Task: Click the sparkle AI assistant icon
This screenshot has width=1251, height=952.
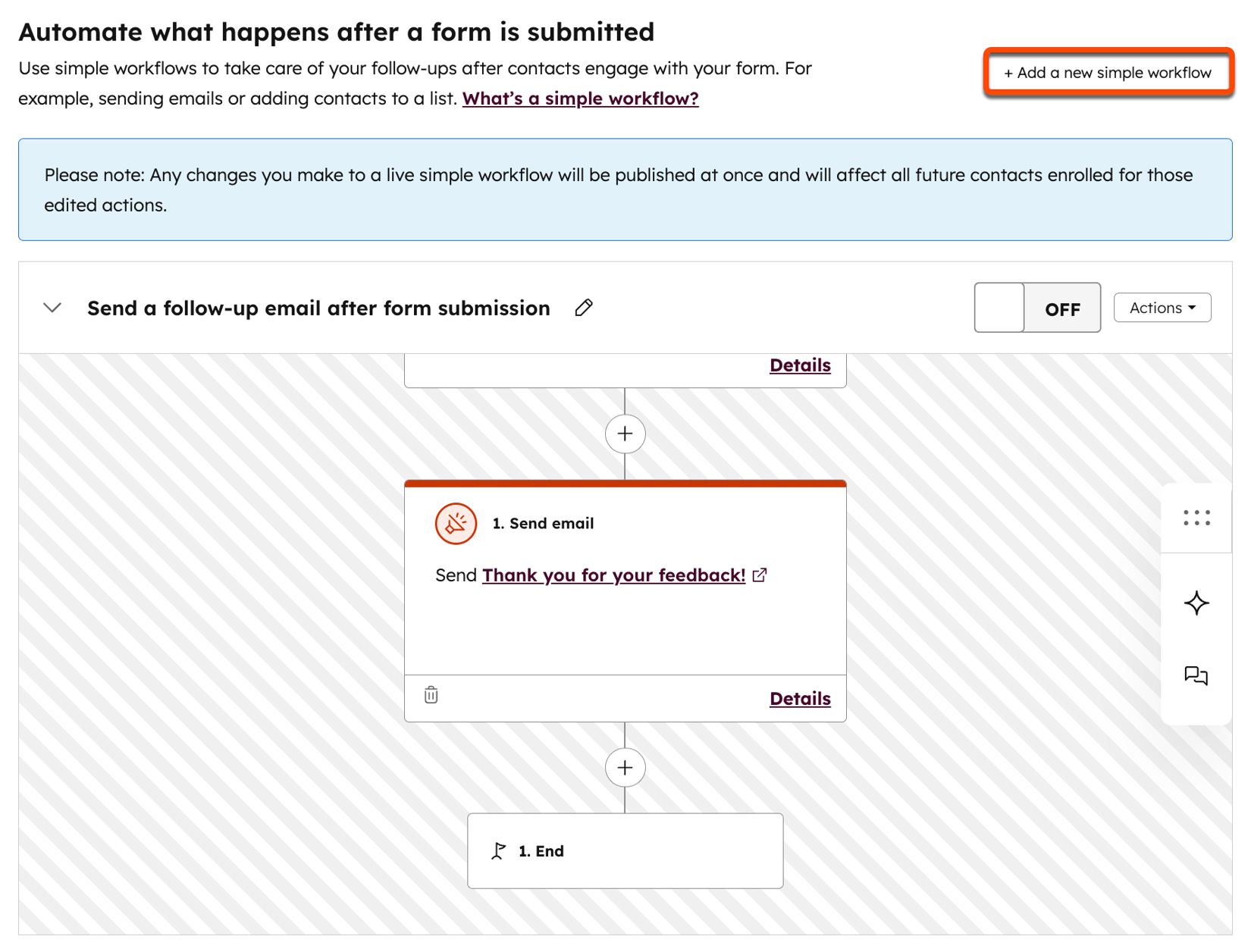Action: [1196, 603]
